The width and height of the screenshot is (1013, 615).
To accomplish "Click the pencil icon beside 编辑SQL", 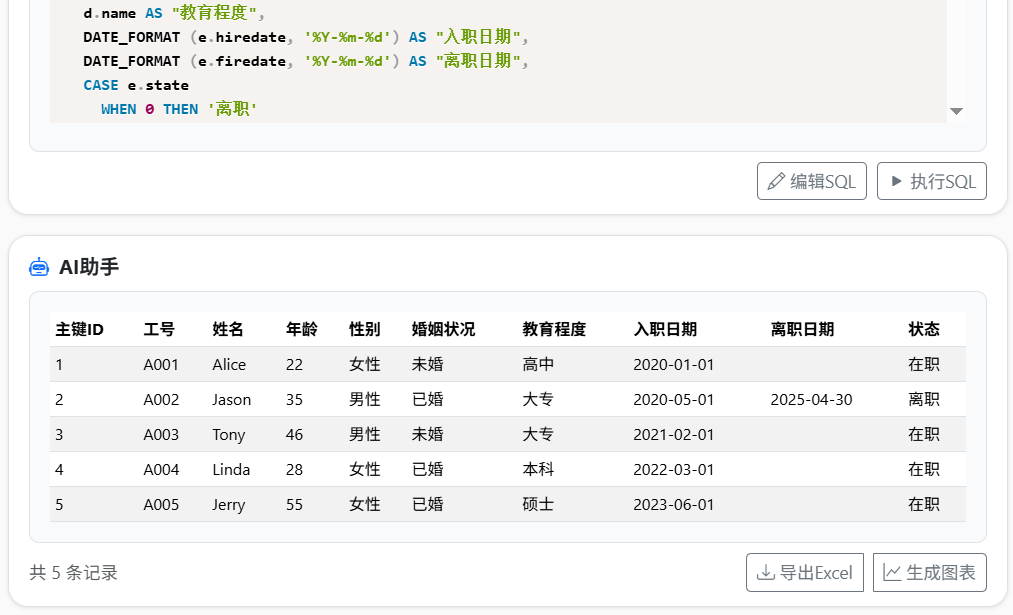I will click(777, 181).
